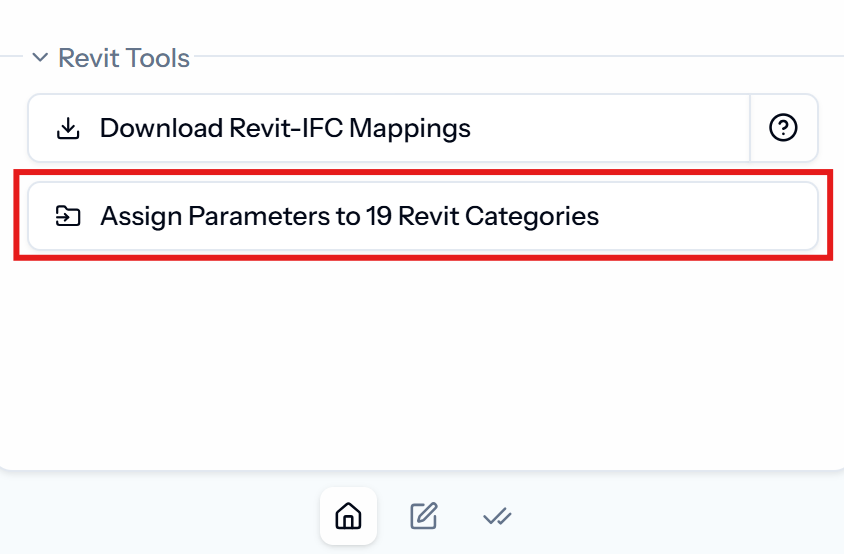Collapse the Revit Tools section chevron
This screenshot has width=844, height=554.
click(x=40, y=57)
